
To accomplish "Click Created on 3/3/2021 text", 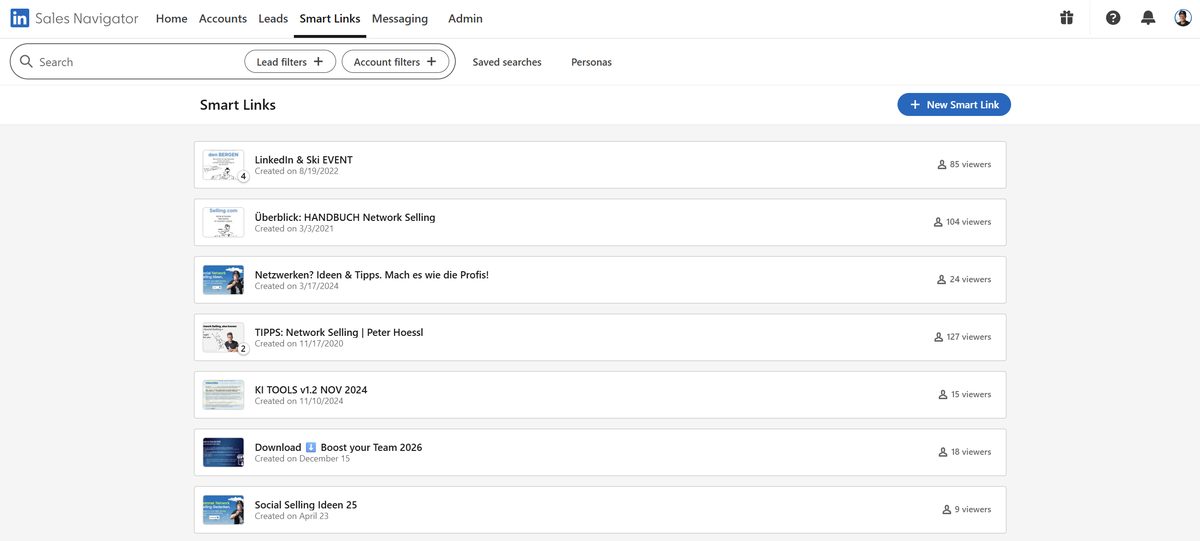I will point(294,229).
